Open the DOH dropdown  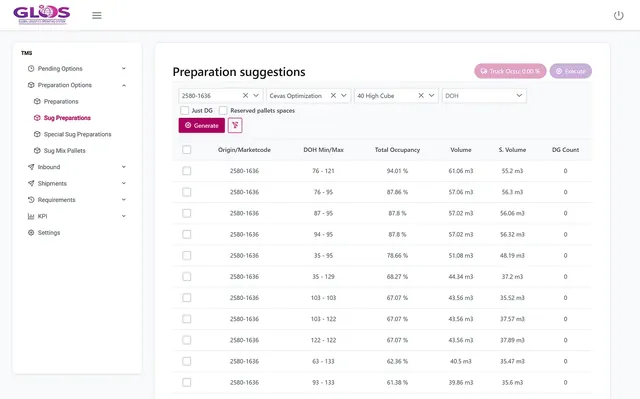(x=484, y=95)
